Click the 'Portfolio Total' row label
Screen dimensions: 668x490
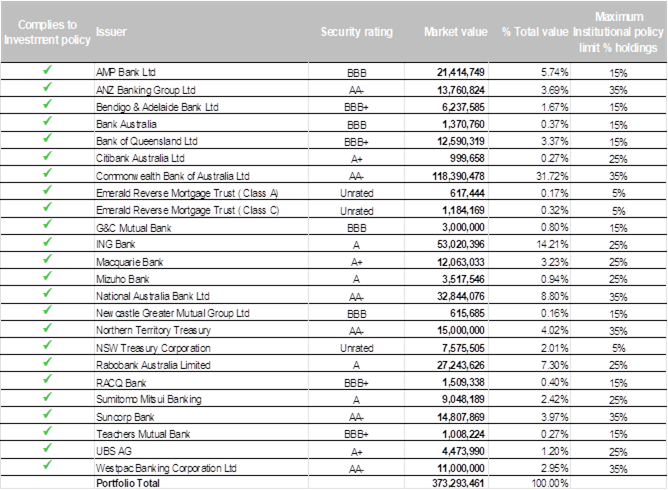click(128, 483)
